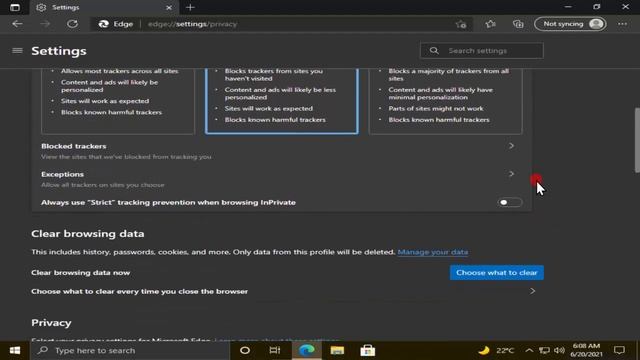Click the Edge taskbar icon
640x360 pixels.
point(307,351)
